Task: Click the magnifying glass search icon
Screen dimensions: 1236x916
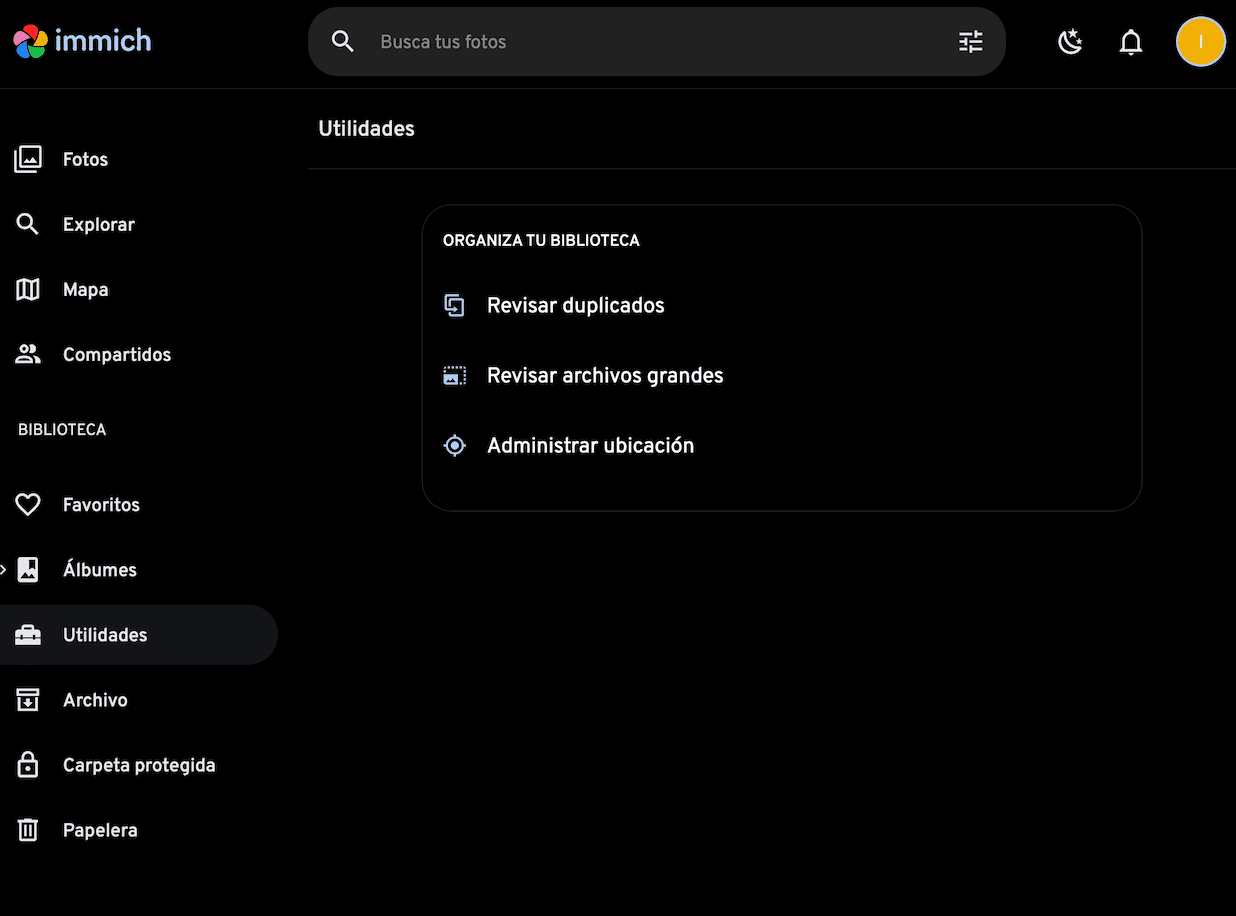Action: click(343, 42)
